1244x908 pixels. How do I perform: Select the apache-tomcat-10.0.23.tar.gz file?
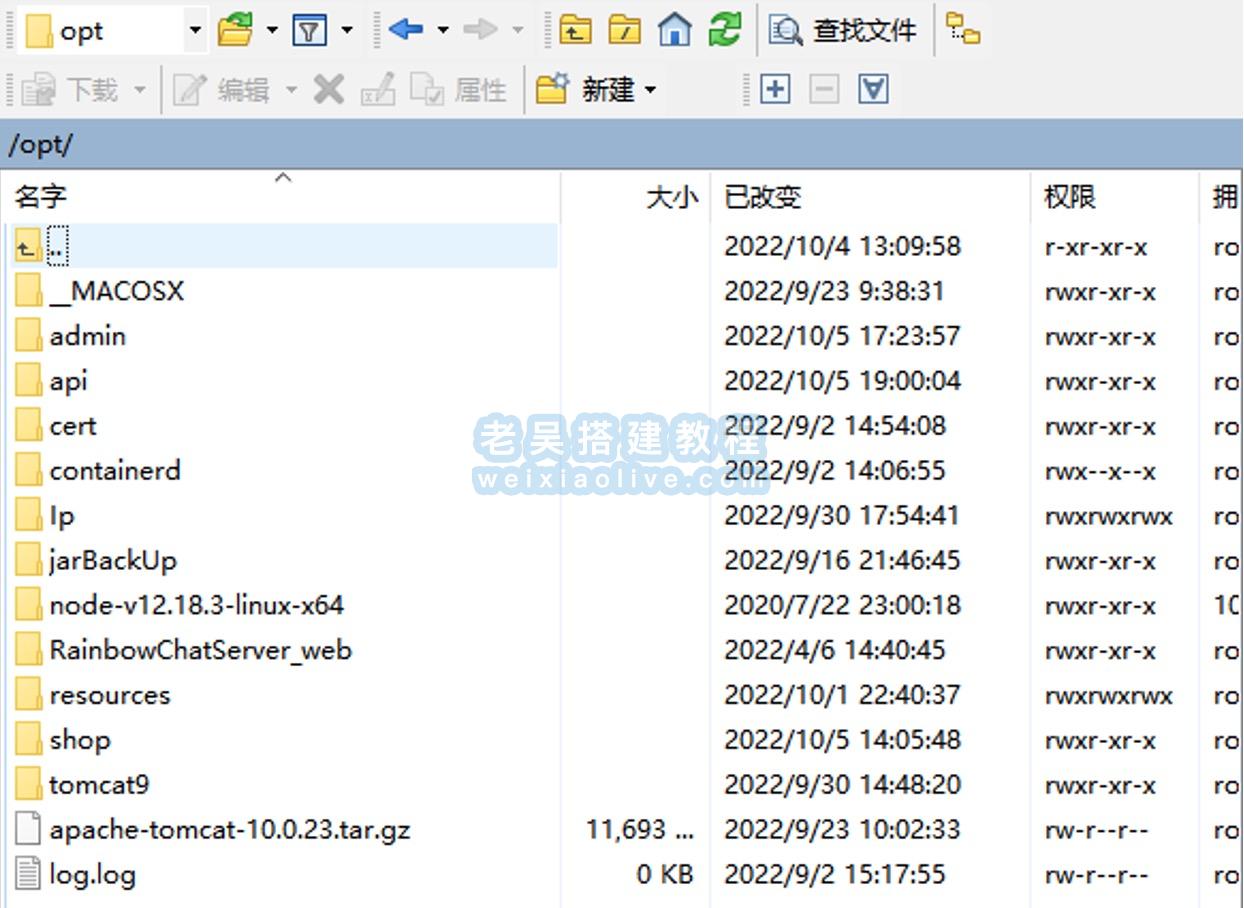pos(229,830)
